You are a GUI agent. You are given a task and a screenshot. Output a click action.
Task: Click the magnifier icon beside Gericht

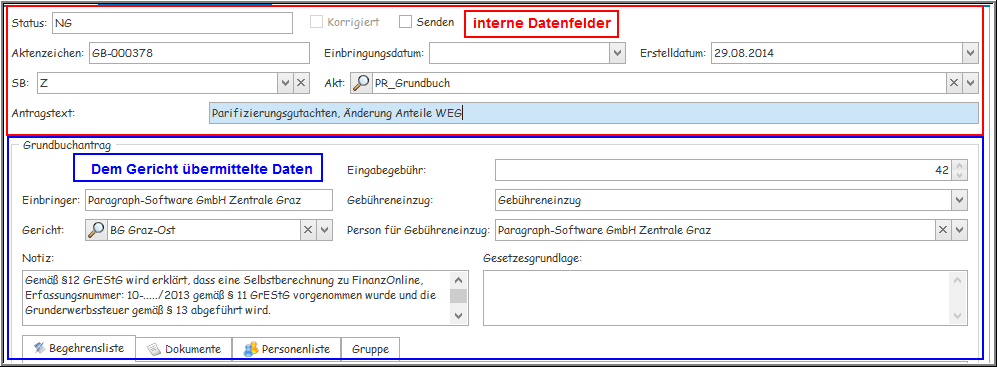95,230
